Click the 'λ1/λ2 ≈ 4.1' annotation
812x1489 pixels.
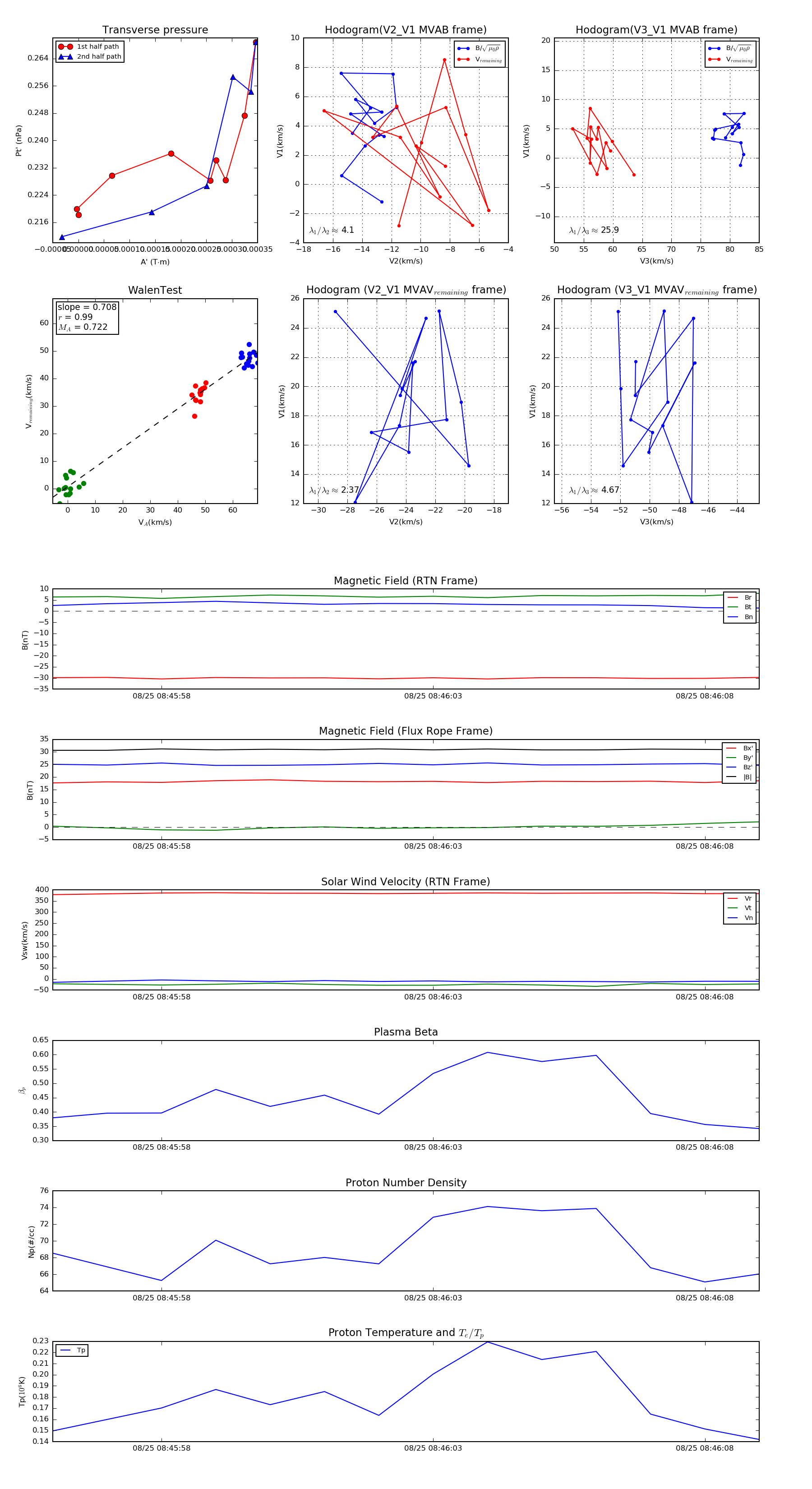coord(332,230)
